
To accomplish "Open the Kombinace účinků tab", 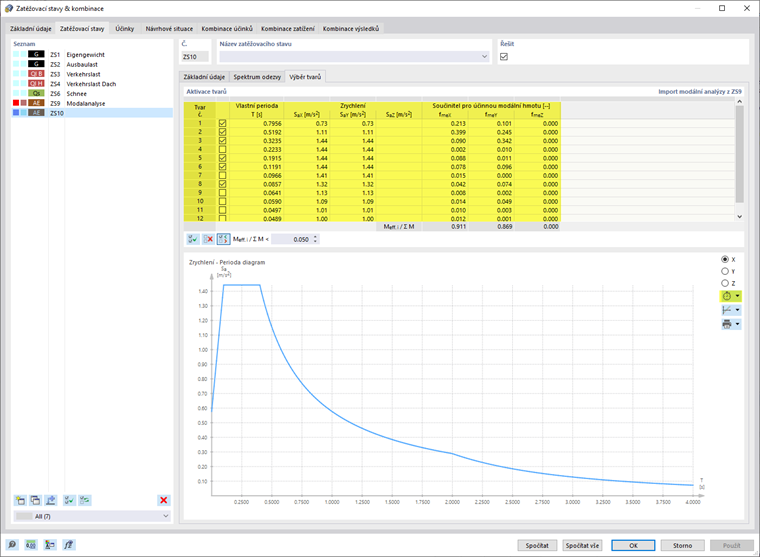I will pos(227,29).
